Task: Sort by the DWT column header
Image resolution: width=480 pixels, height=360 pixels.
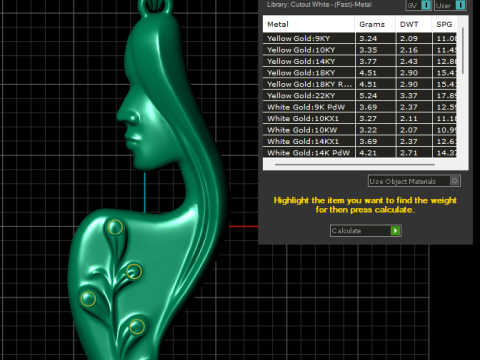Action: [x=413, y=24]
